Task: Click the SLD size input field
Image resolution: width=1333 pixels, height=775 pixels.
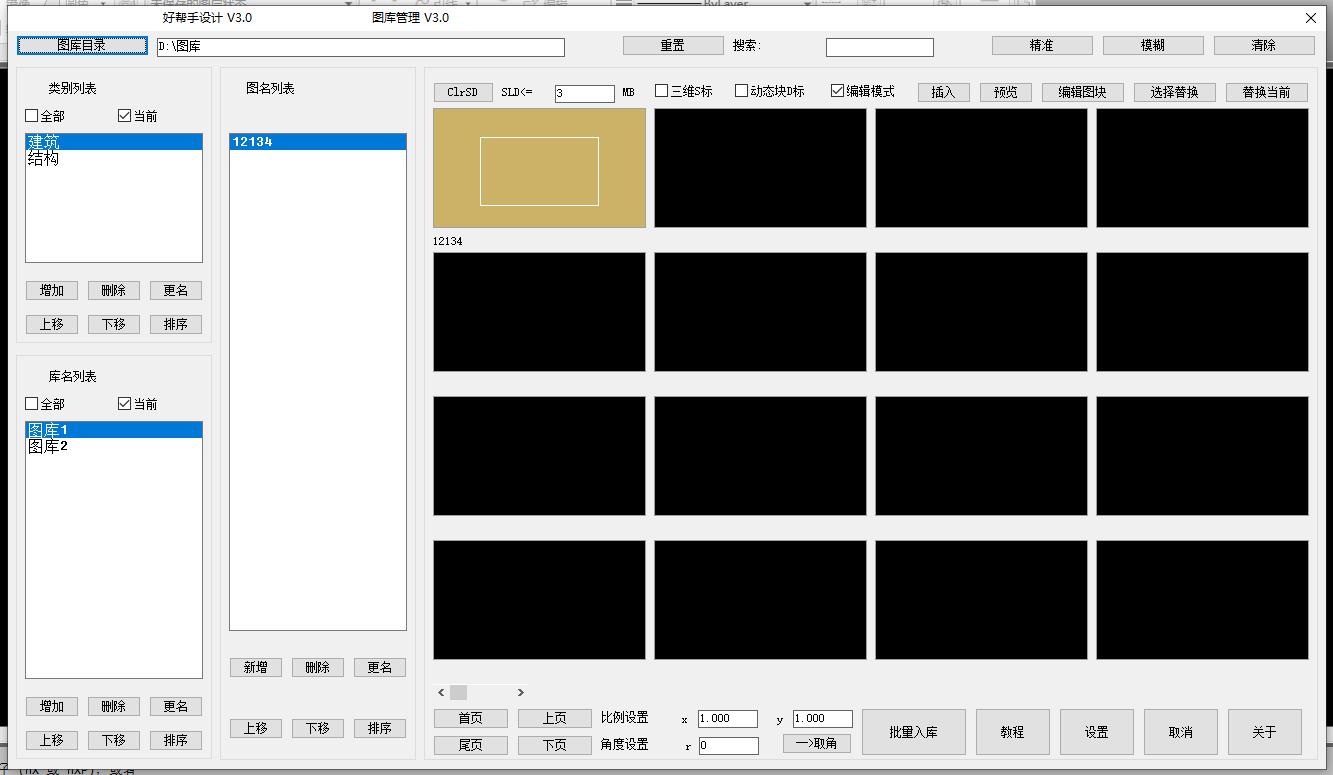Action: 585,93
